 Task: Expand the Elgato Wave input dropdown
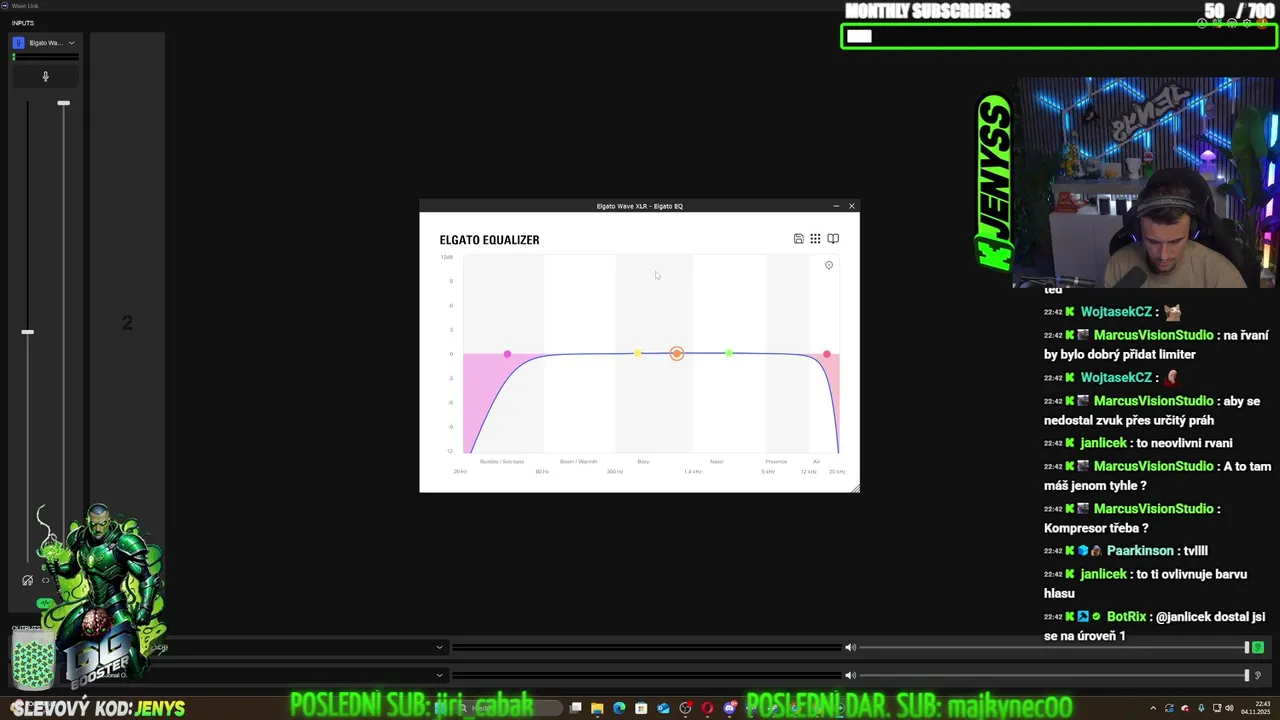tap(71, 43)
